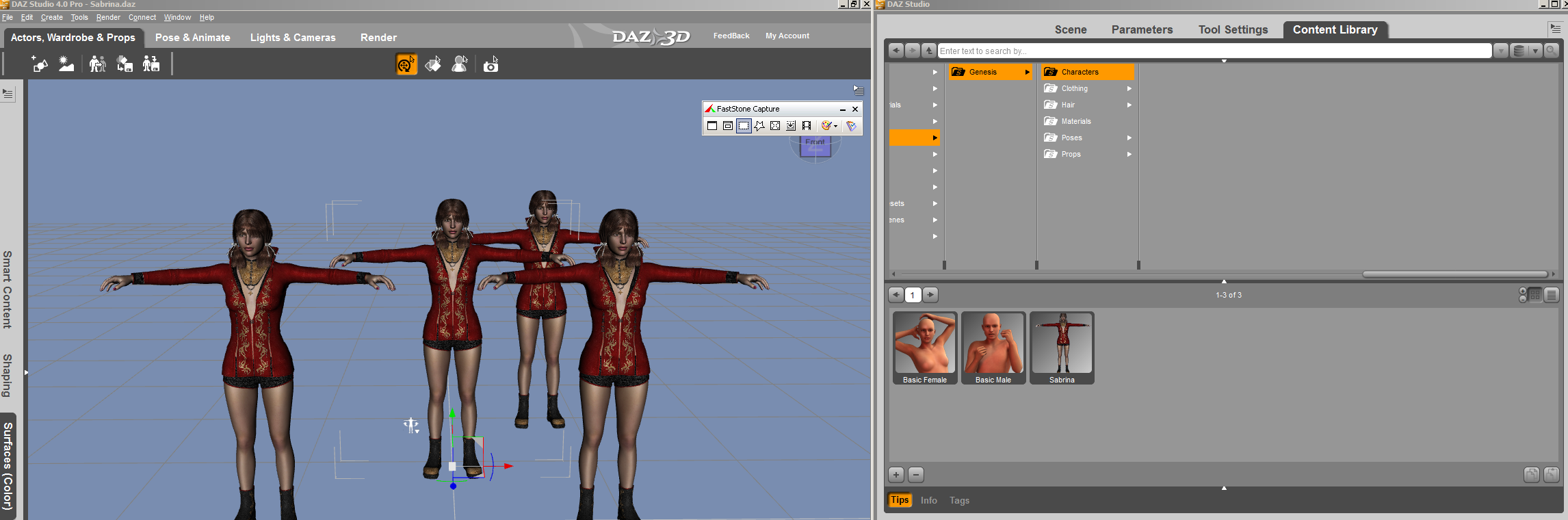Click the figure-to-disk save toolbar icon
The width and height of the screenshot is (1568, 520).
click(151, 64)
